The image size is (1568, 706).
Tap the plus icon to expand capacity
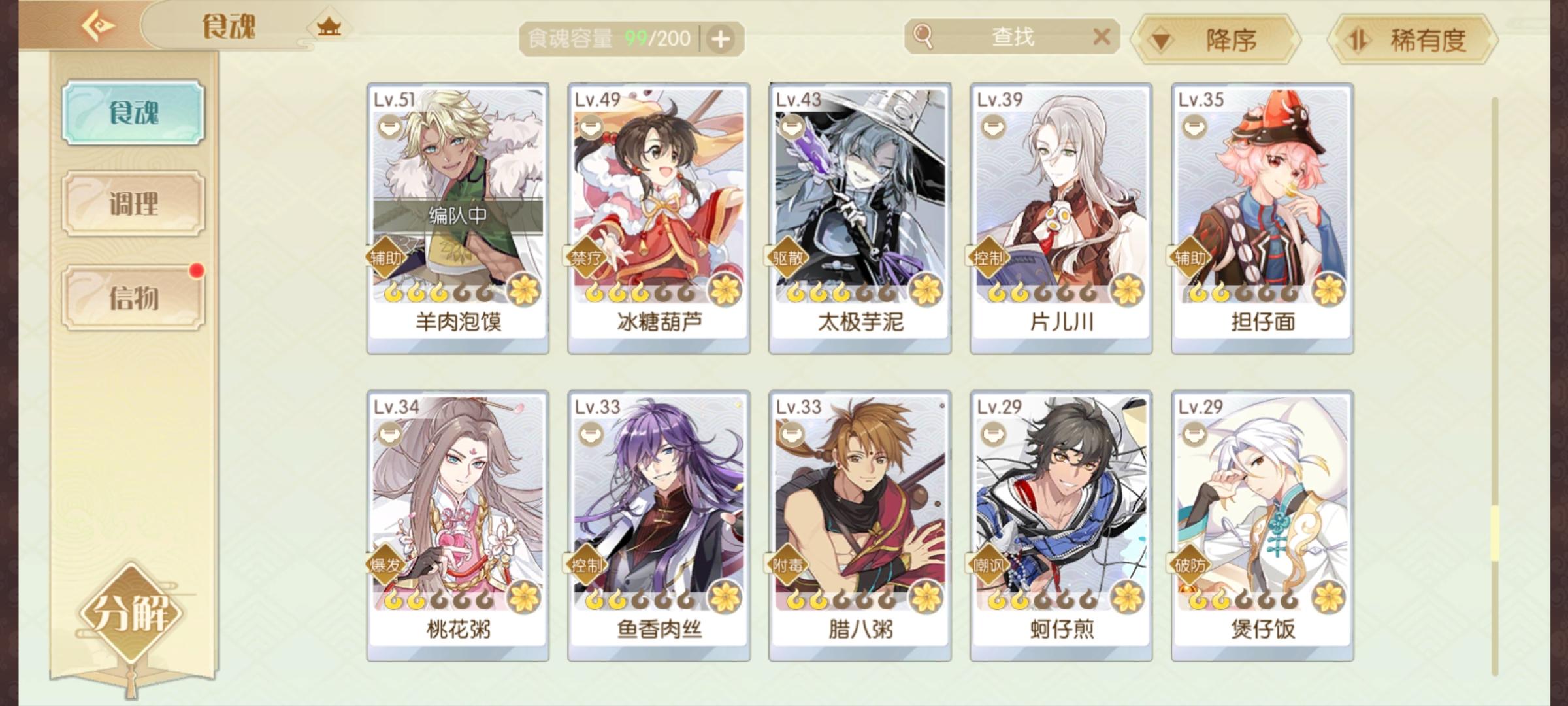(721, 39)
